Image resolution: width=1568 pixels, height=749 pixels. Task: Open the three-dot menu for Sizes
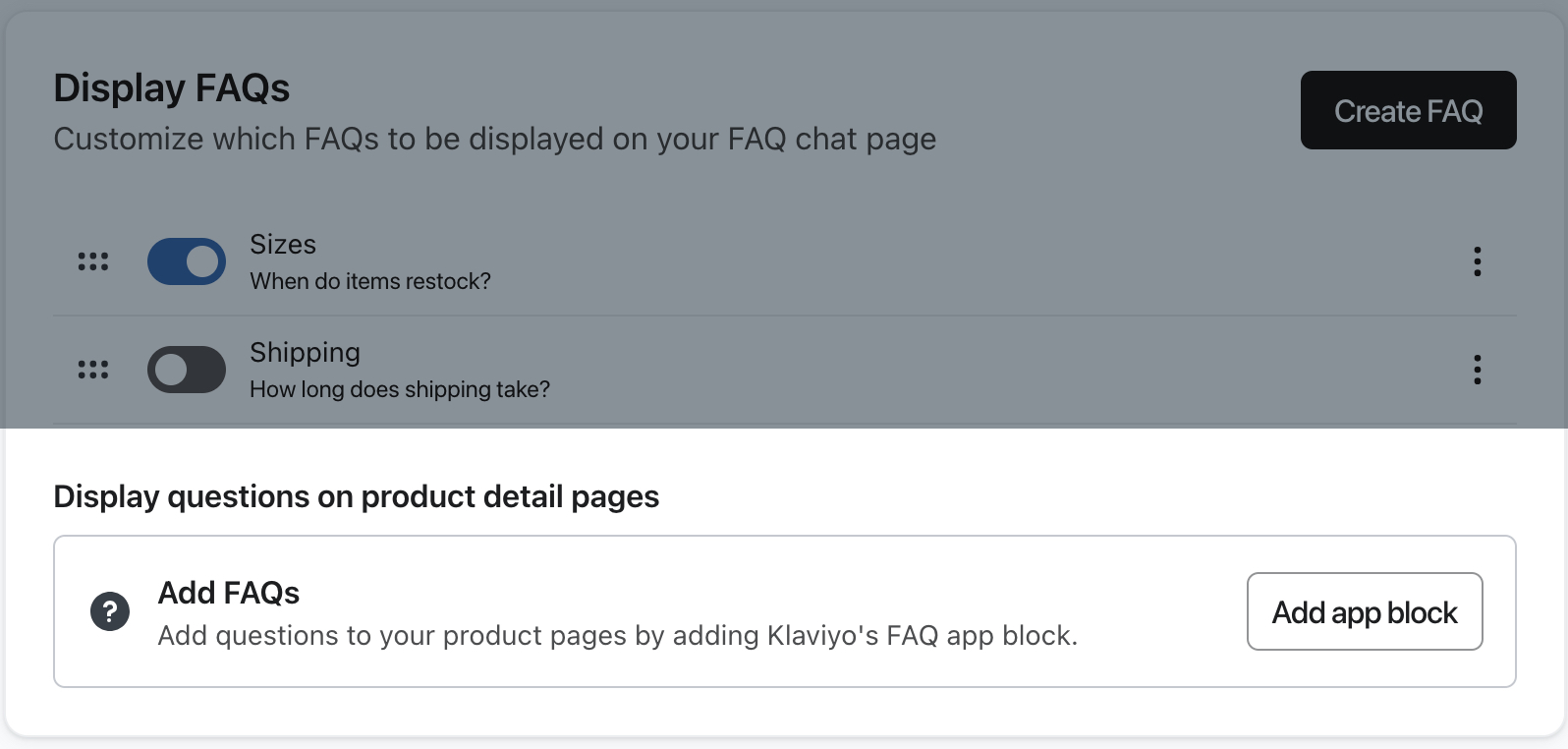(1477, 261)
